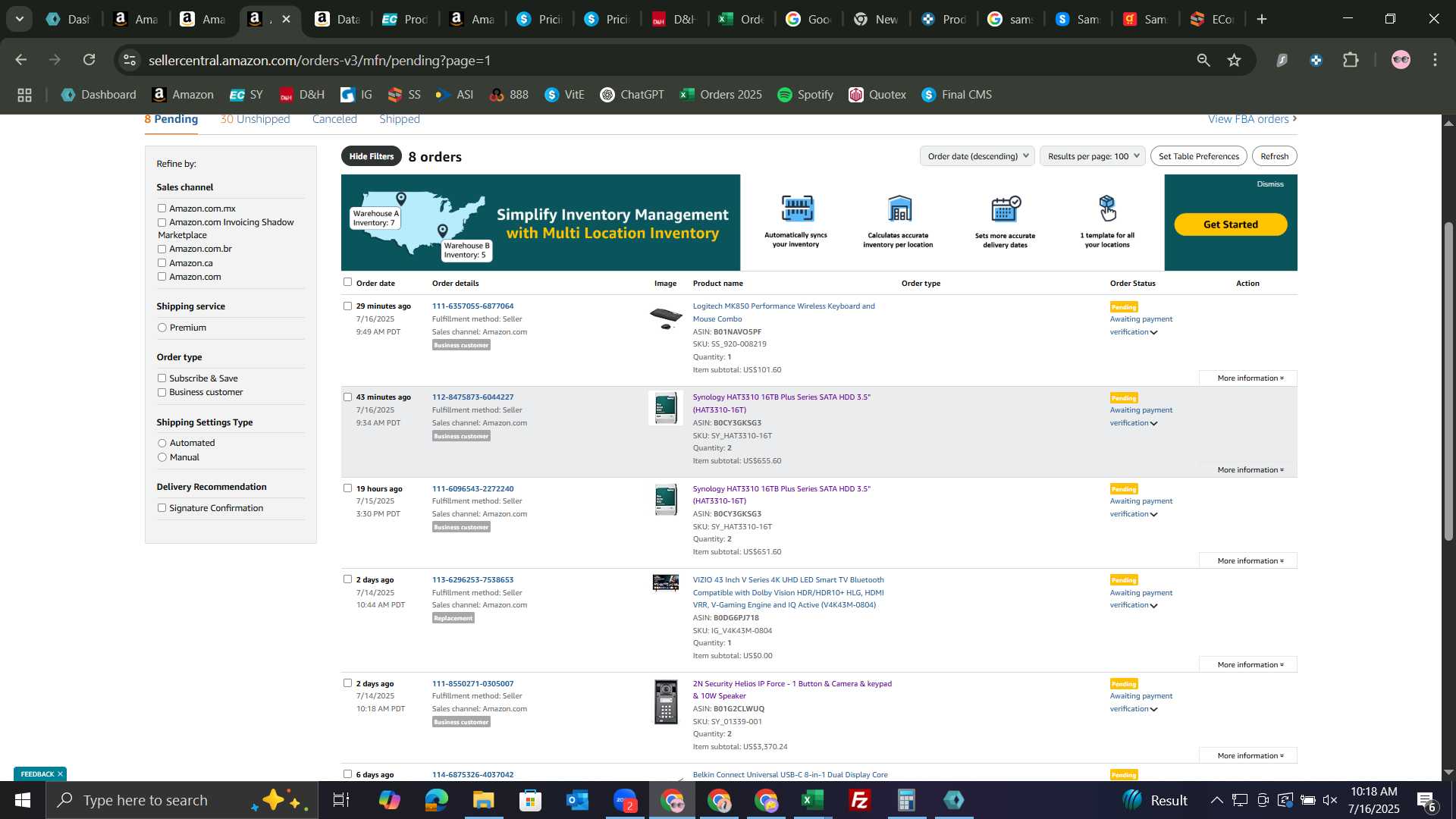1456x819 pixels.
Task: Click Set Table Preferences button
Action: (1199, 156)
